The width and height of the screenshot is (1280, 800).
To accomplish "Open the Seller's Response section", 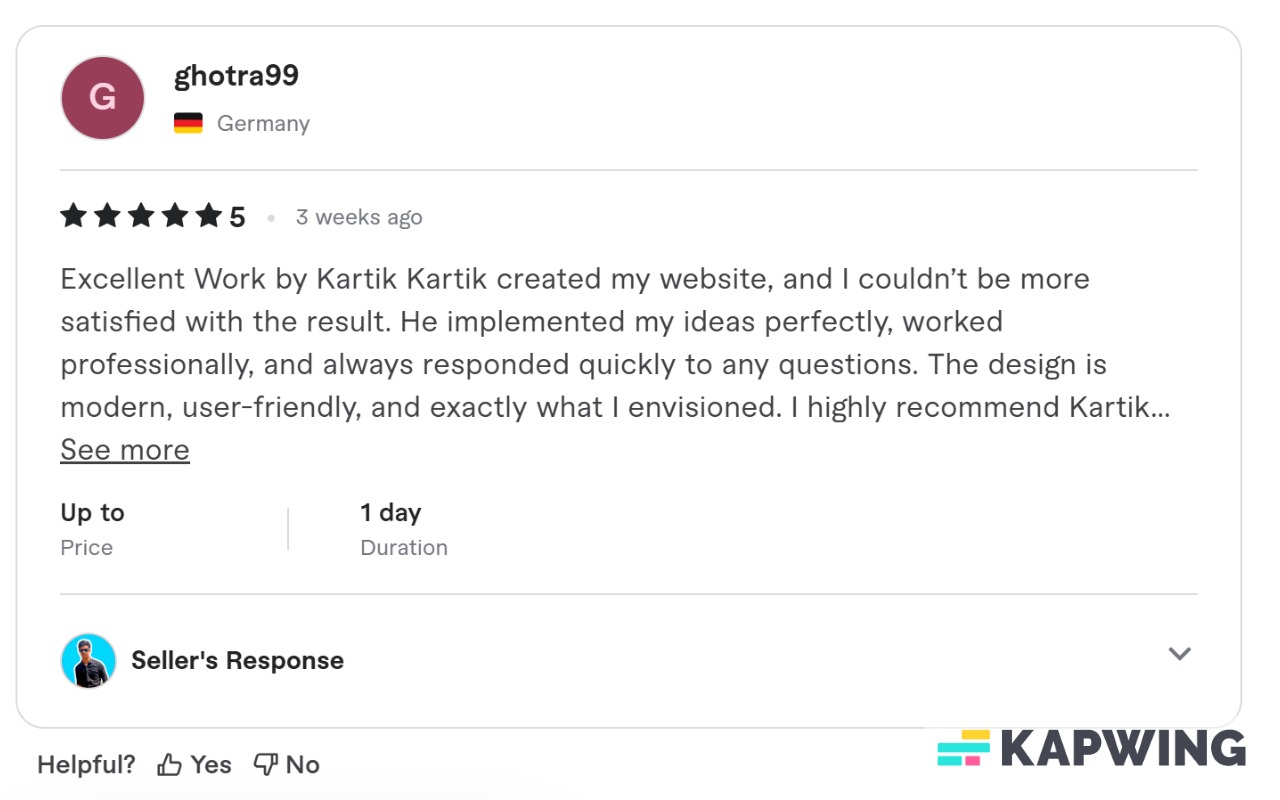I will [x=238, y=659].
